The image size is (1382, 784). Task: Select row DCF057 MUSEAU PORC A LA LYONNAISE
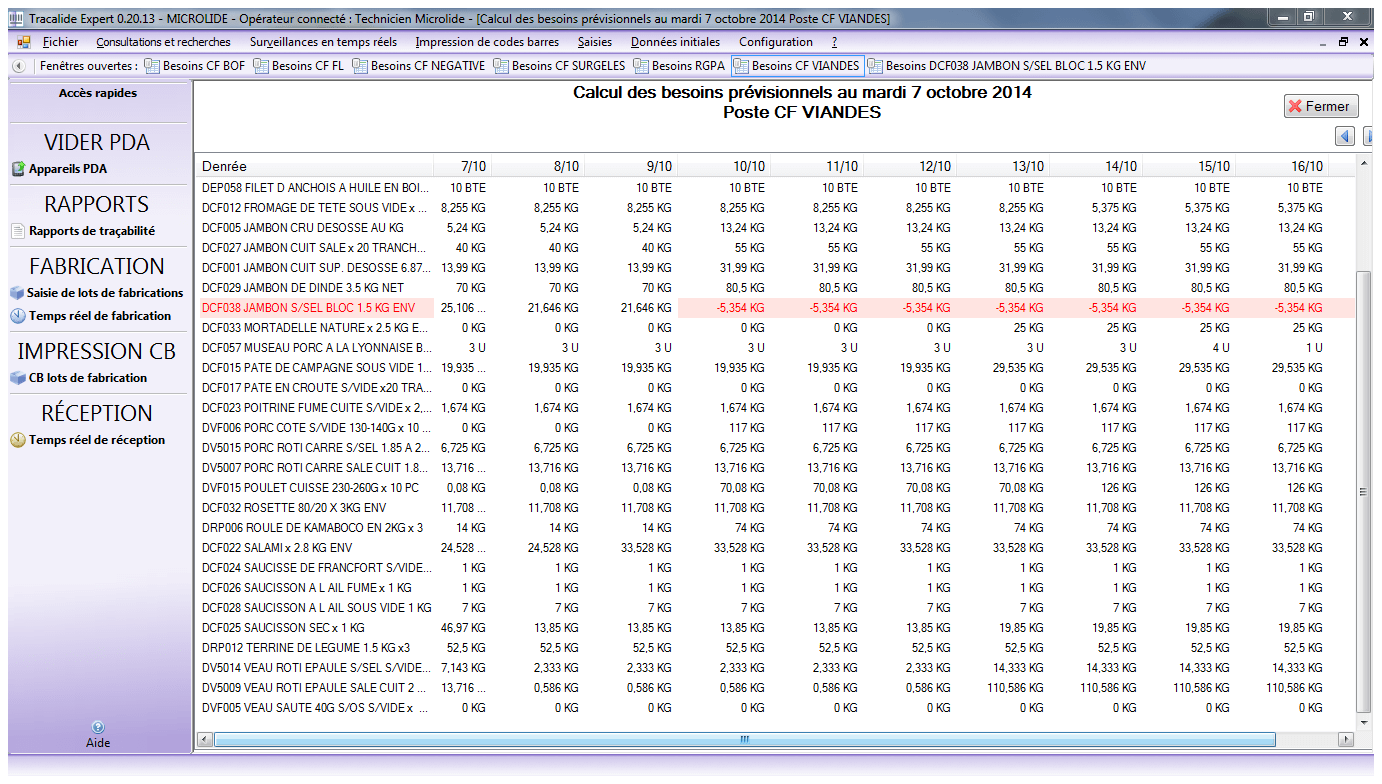coord(775,348)
